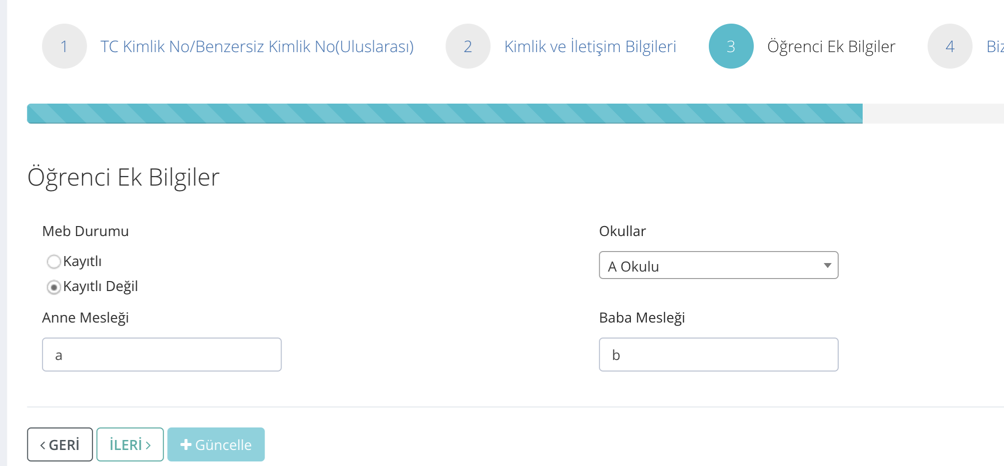The width and height of the screenshot is (1005, 466).
Task: Click the right chevron on İLERİ button
Action: [x=148, y=445]
